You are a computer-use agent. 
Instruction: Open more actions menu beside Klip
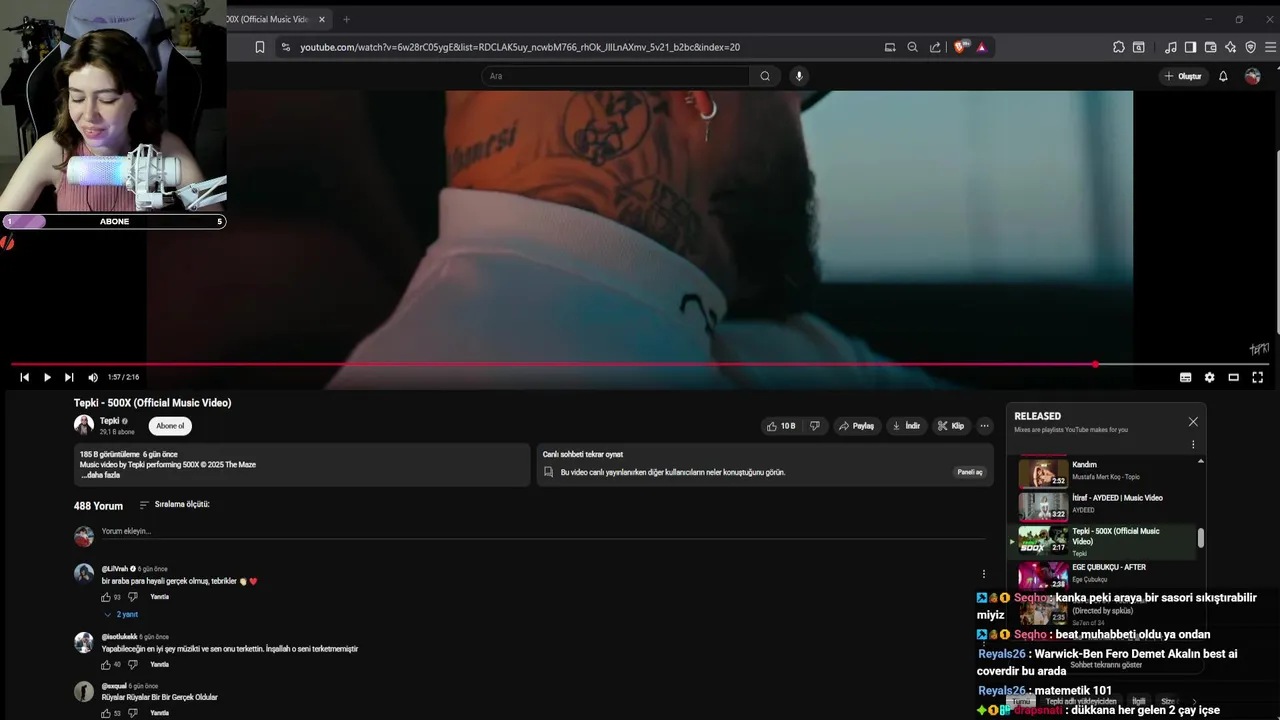click(x=984, y=426)
